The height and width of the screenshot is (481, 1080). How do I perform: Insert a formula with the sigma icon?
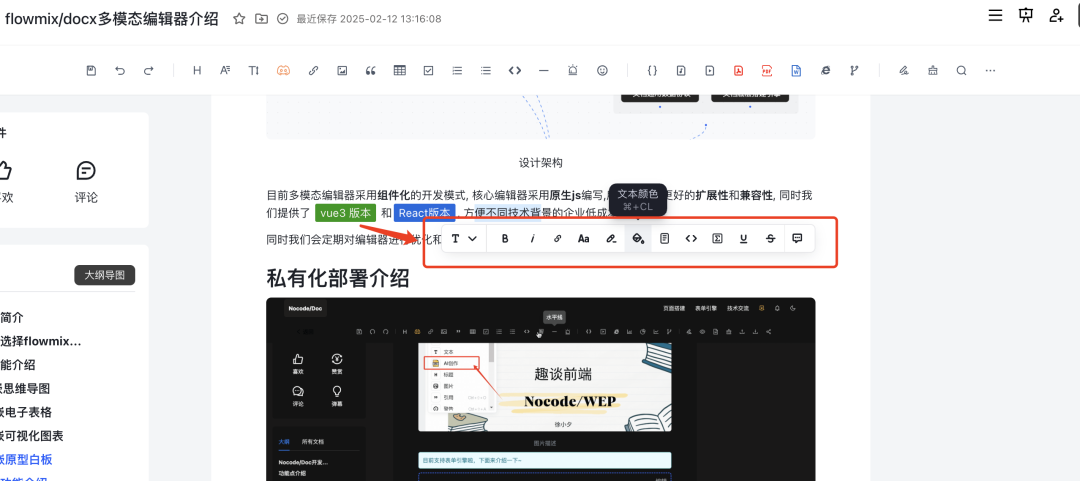tap(717, 238)
